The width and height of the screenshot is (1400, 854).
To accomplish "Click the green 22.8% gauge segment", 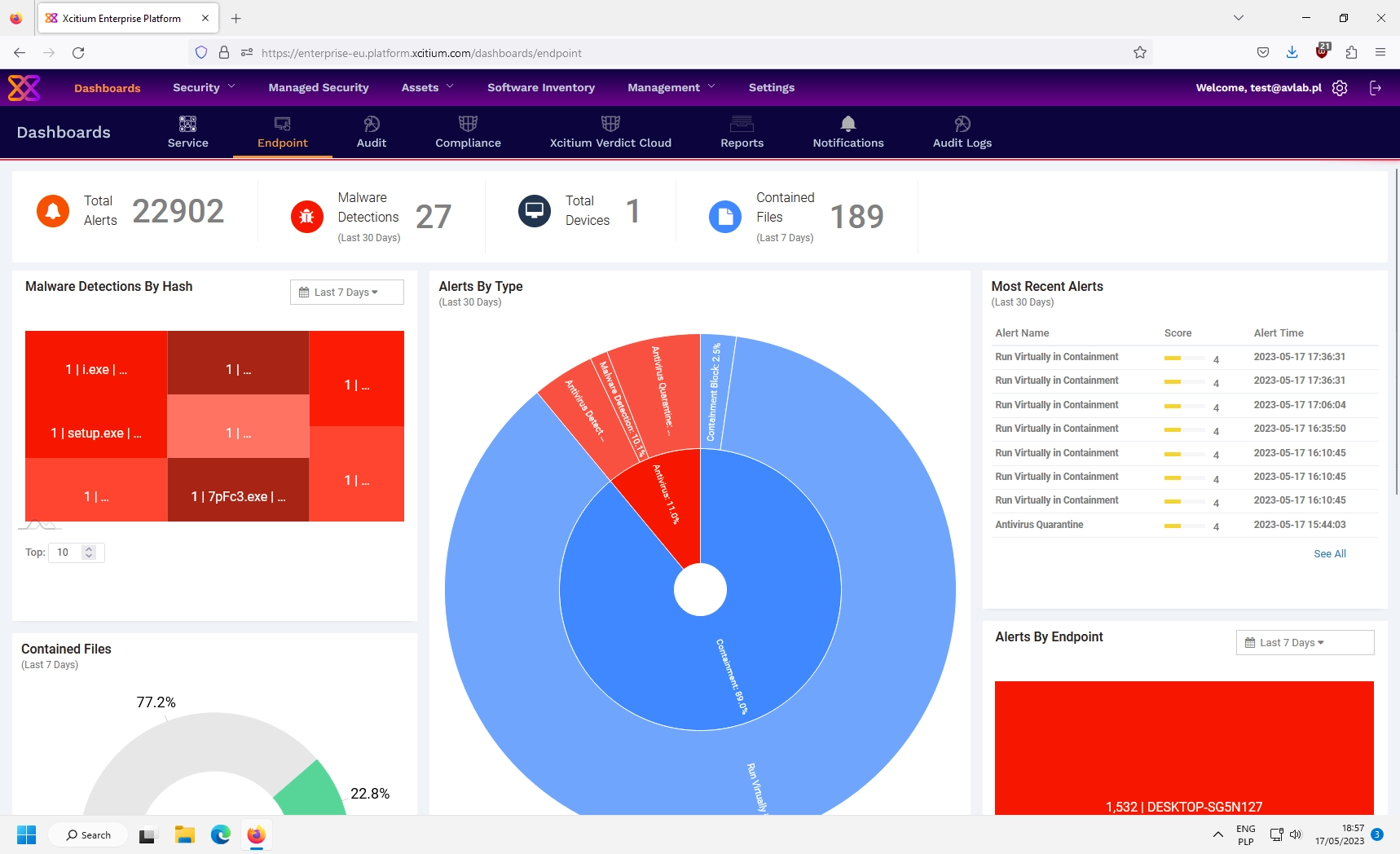I will click(x=314, y=789).
